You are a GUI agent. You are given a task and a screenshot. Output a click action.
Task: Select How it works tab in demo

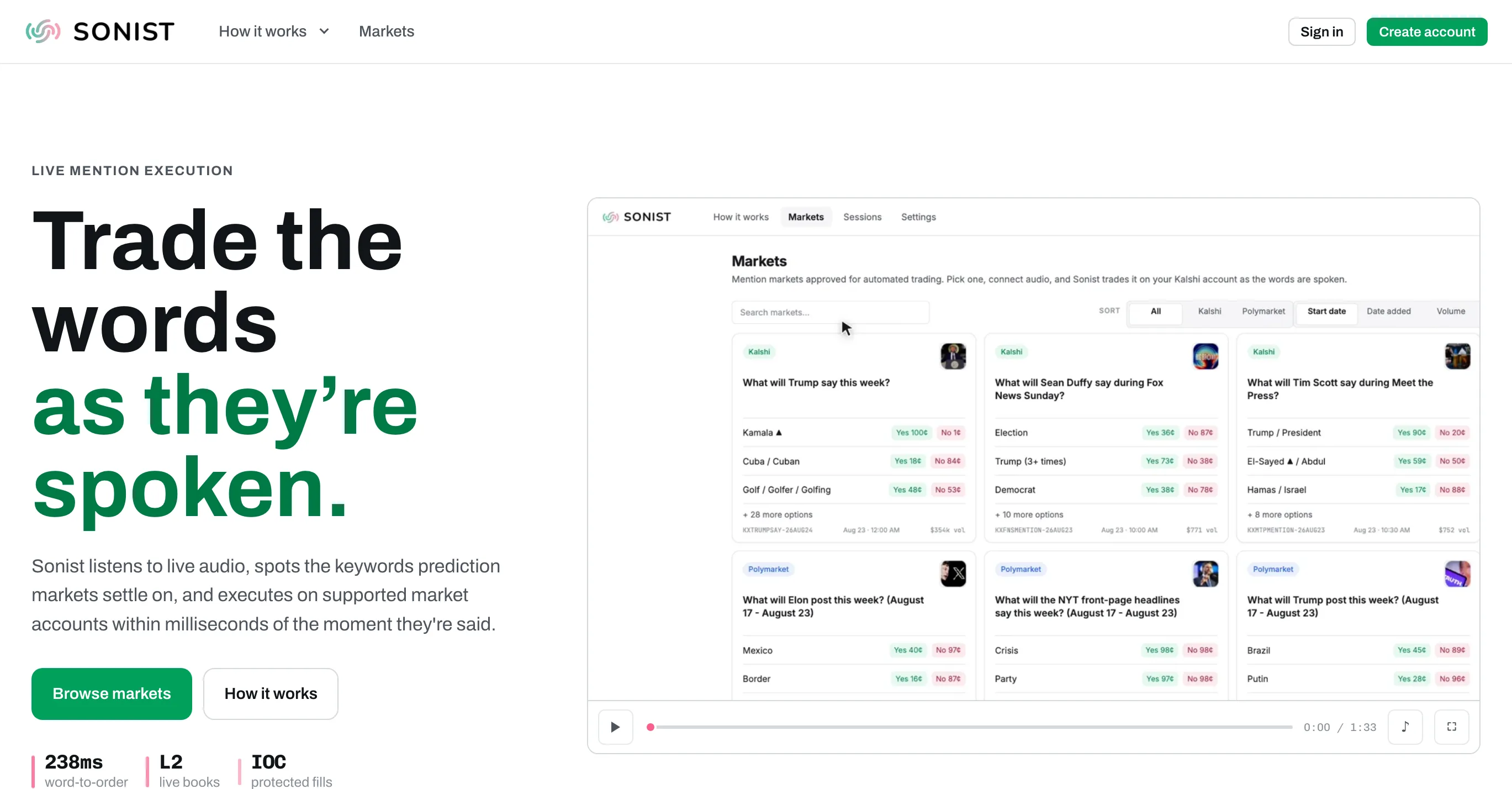pos(741,217)
